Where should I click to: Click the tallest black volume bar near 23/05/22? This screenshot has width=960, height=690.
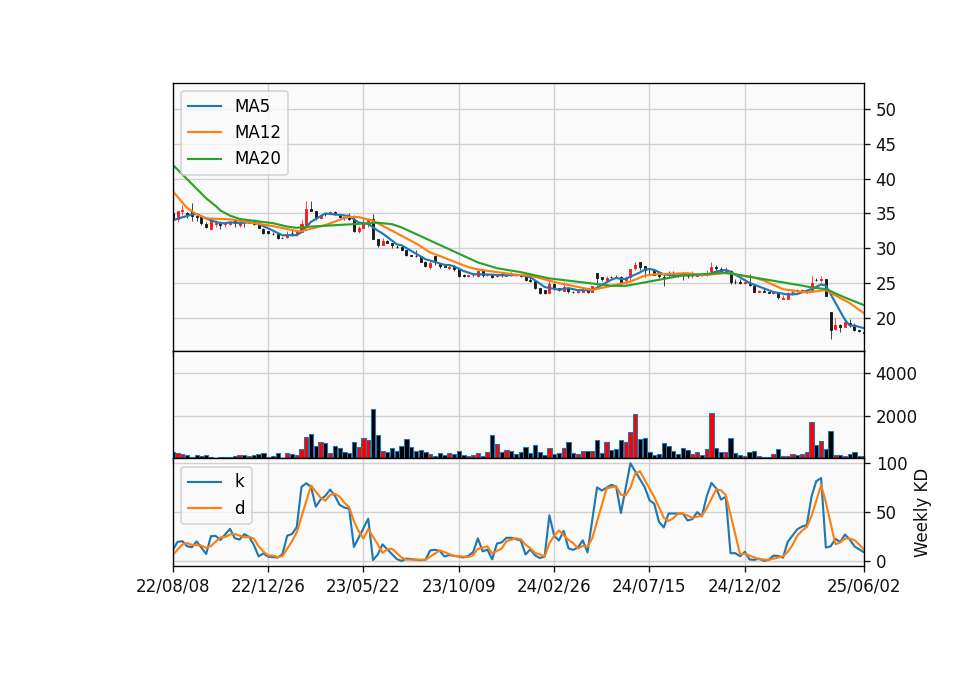[373, 433]
